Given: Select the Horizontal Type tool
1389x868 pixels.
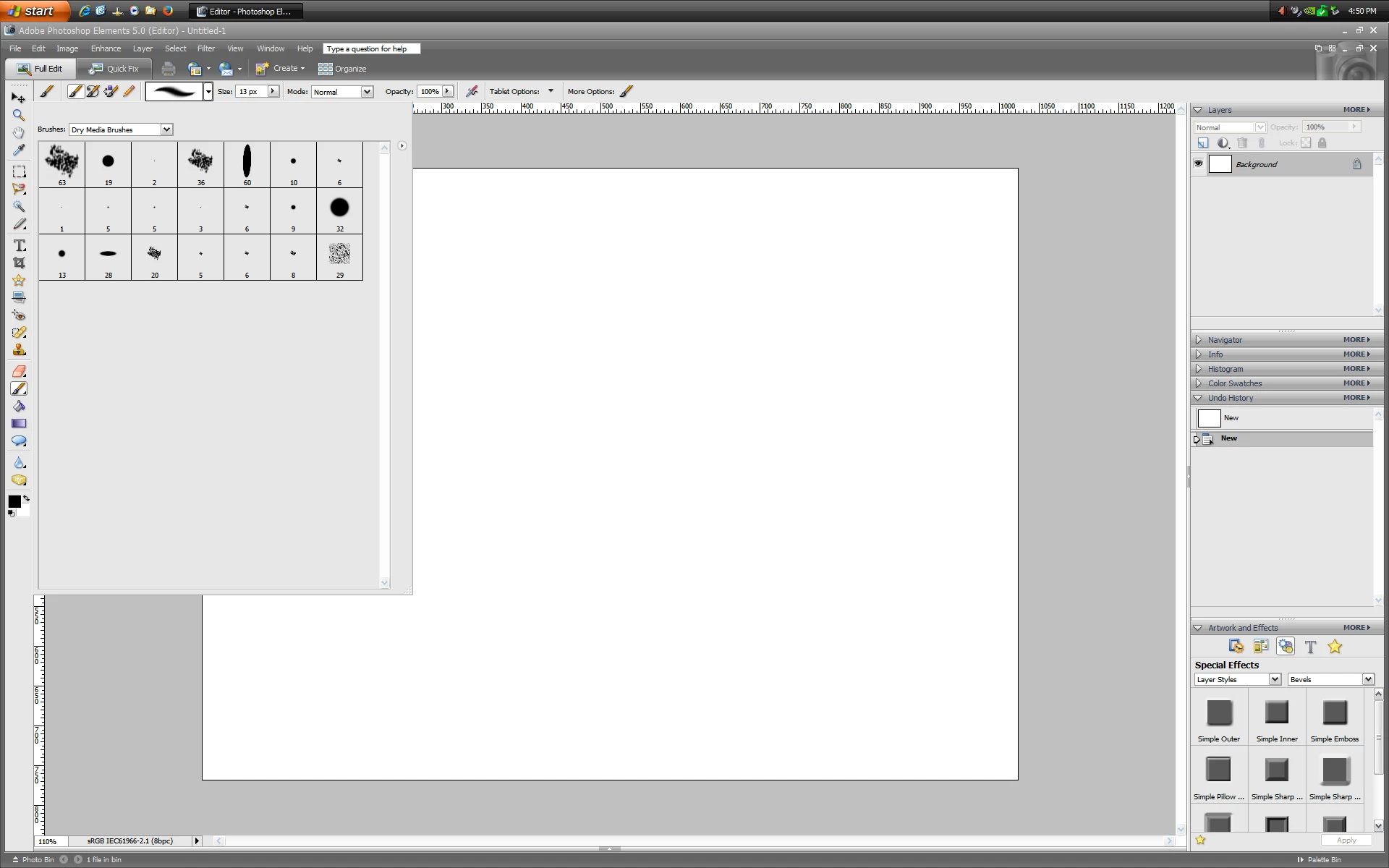Looking at the screenshot, I should pos(20,245).
